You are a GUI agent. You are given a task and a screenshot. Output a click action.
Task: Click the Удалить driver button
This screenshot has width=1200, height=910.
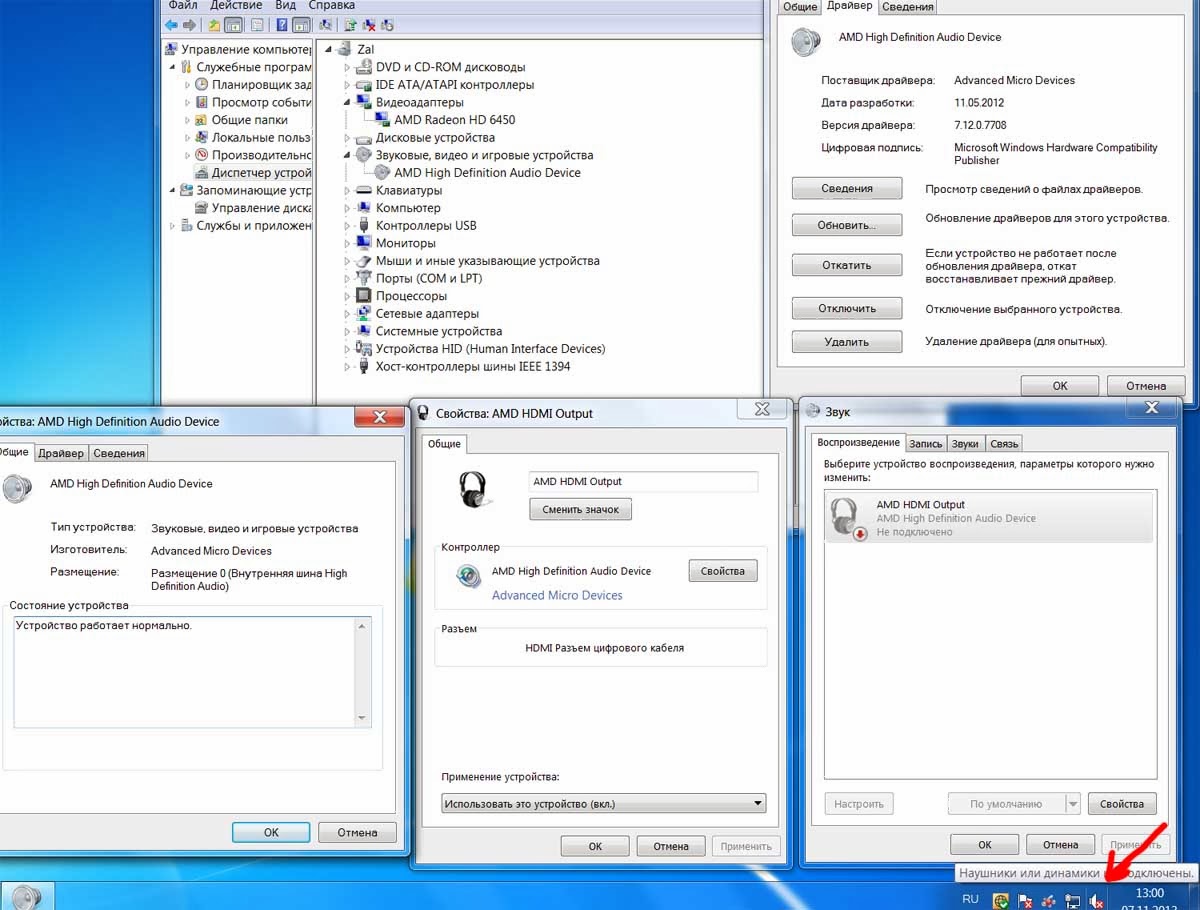pos(847,342)
